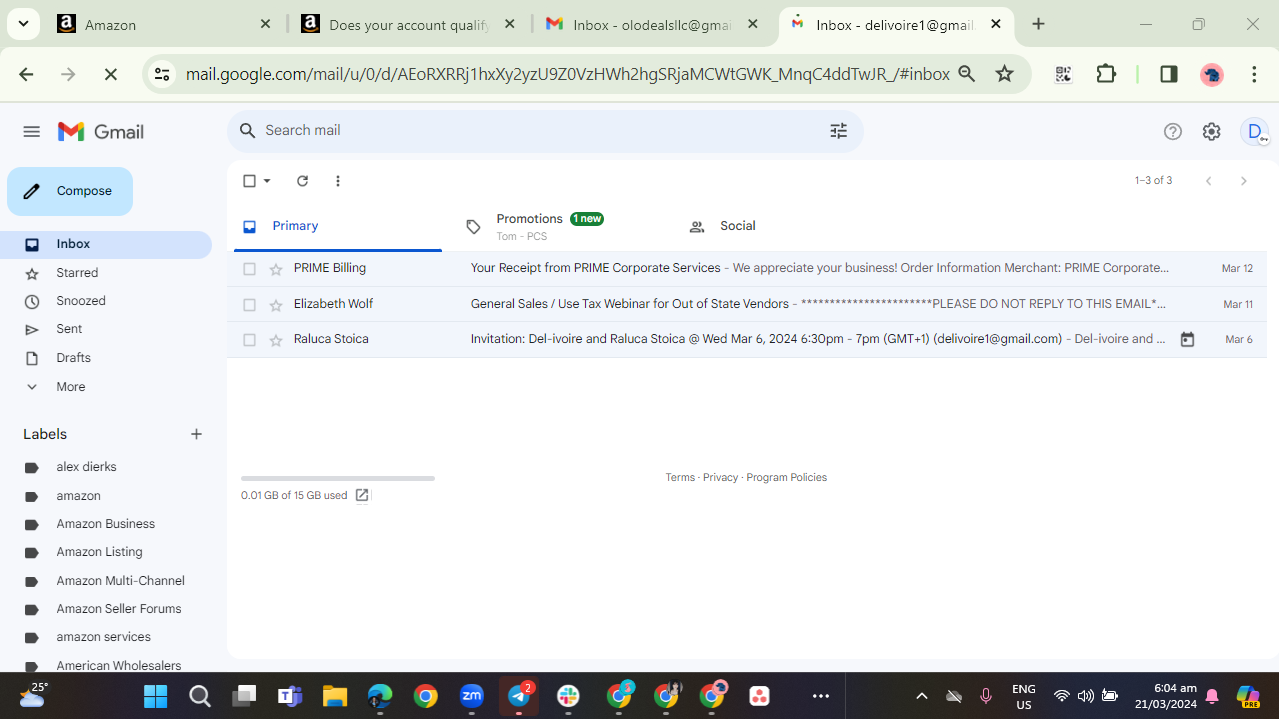Tick the select-all checkbox
This screenshot has width=1279, height=719.
(x=249, y=181)
